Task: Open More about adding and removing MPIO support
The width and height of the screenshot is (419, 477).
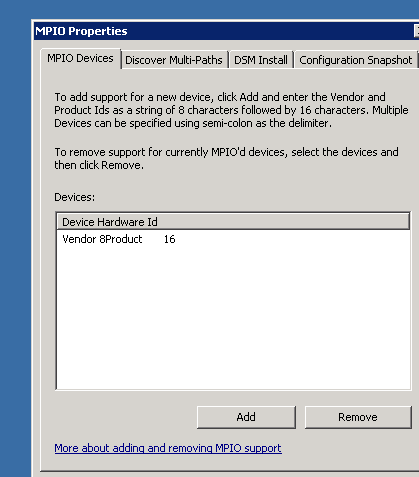Action: tap(168, 448)
